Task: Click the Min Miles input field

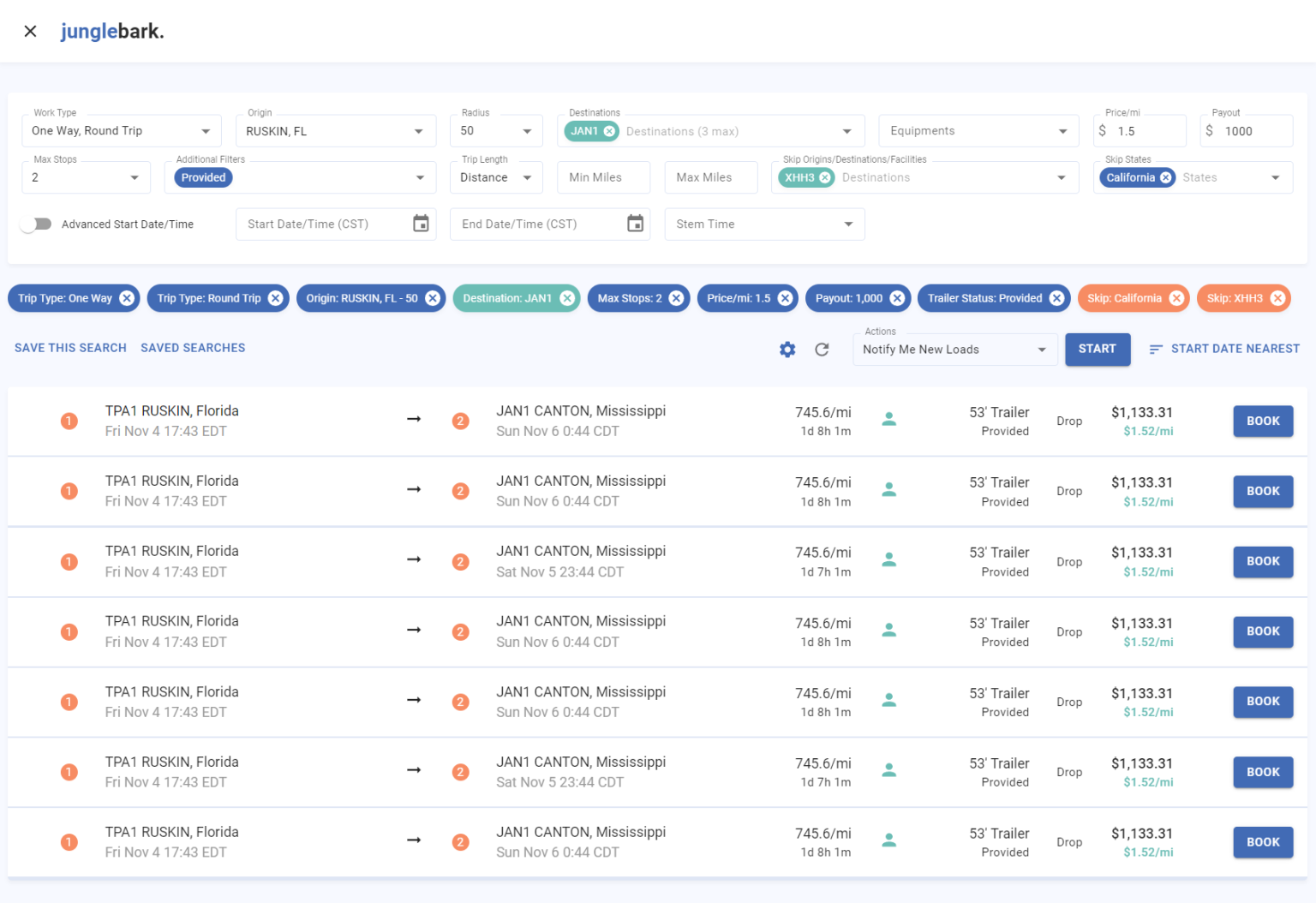Action: (x=603, y=177)
